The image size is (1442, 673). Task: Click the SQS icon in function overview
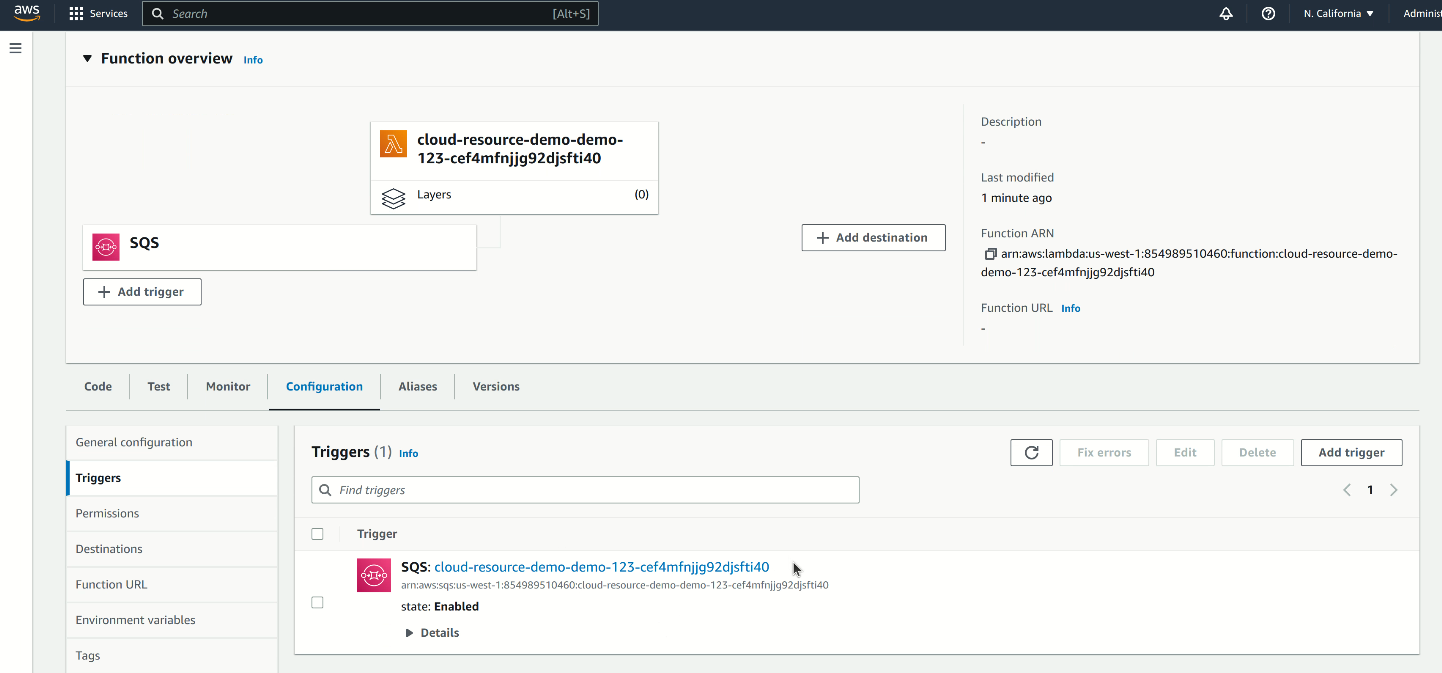click(106, 247)
